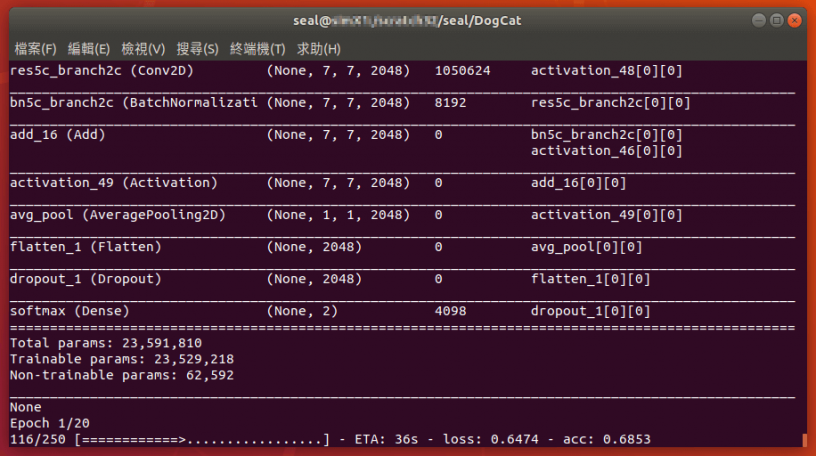Open the 檔案(F) menu

[x=35, y=49]
